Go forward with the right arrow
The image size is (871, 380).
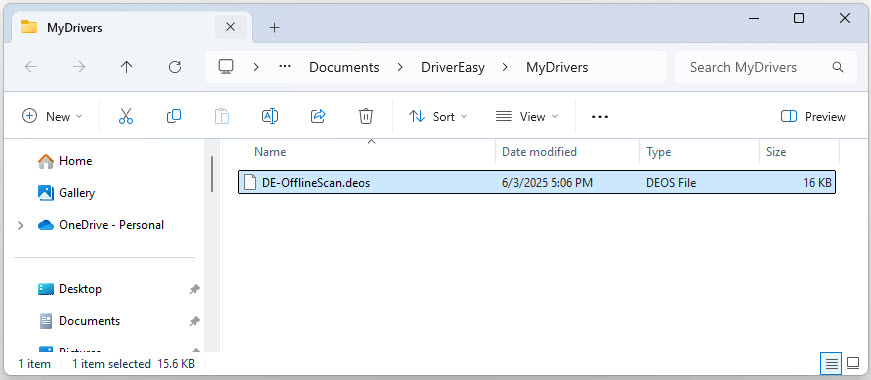pyautogui.click(x=79, y=67)
